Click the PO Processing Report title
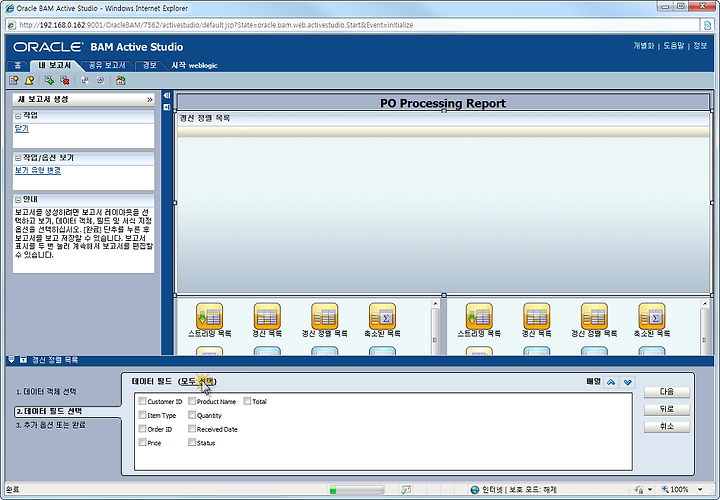 tap(443, 103)
